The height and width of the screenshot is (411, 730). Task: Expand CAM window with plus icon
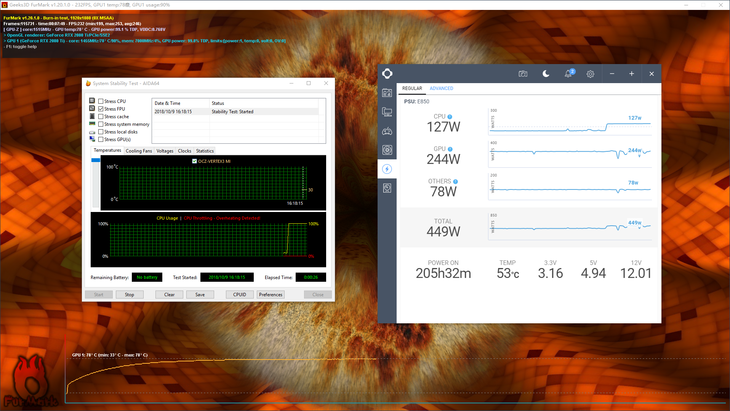click(631, 74)
